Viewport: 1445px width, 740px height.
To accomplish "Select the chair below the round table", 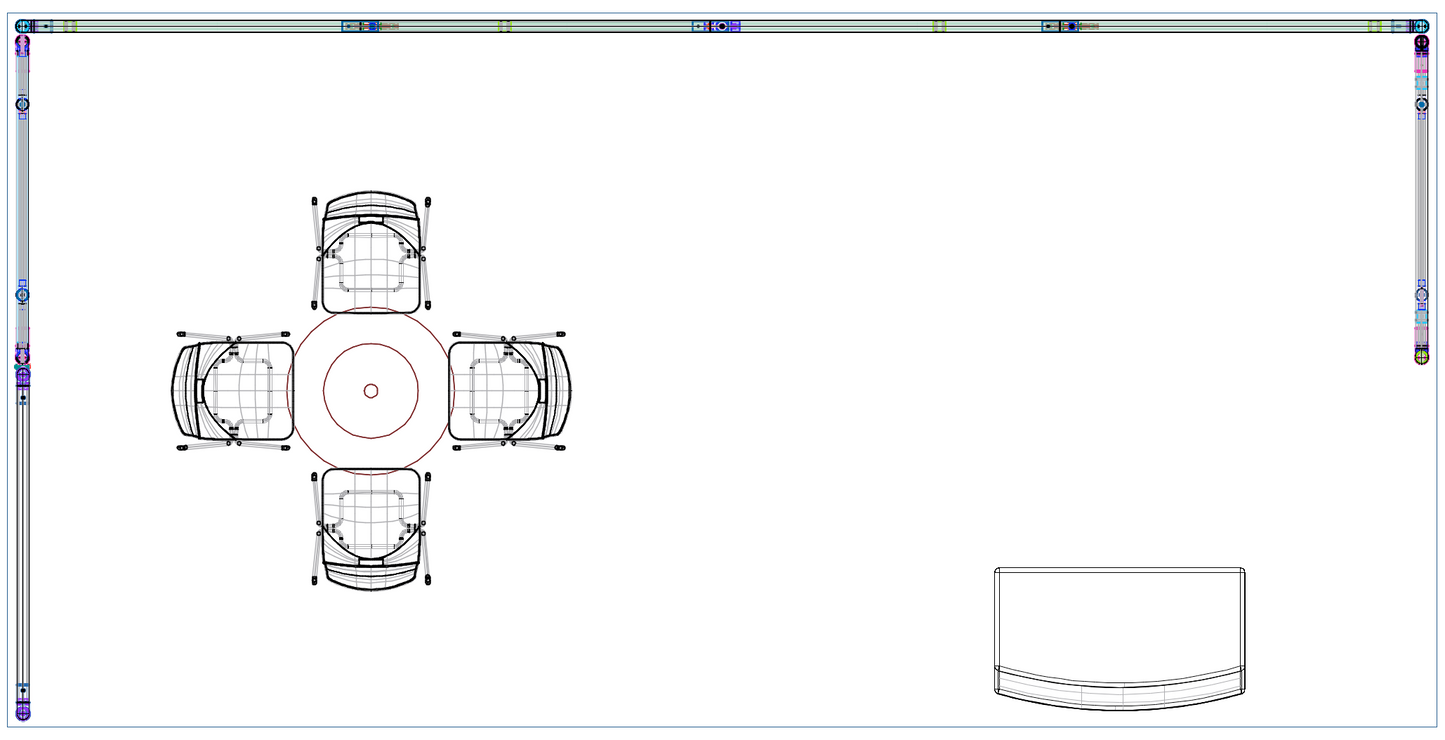I will (x=371, y=528).
